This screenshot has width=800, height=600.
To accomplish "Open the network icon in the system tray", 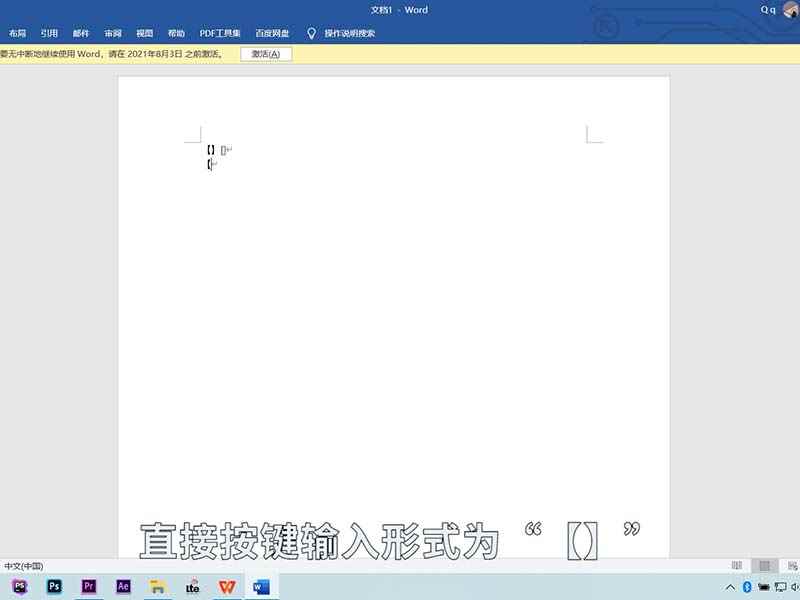I will pyautogui.click(x=780, y=589).
